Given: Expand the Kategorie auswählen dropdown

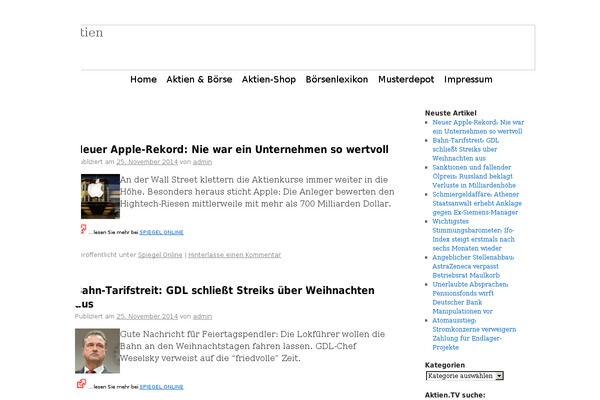Looking at the screenshot, I should pos(465,376).
